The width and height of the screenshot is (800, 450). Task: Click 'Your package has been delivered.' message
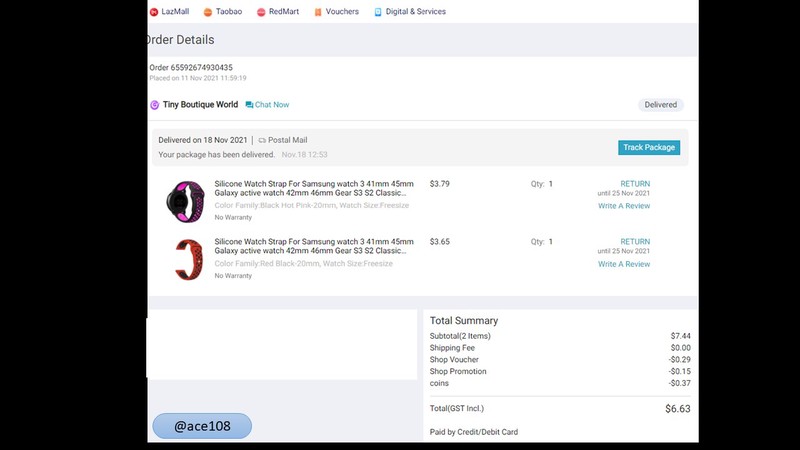[x=216, y=155]
